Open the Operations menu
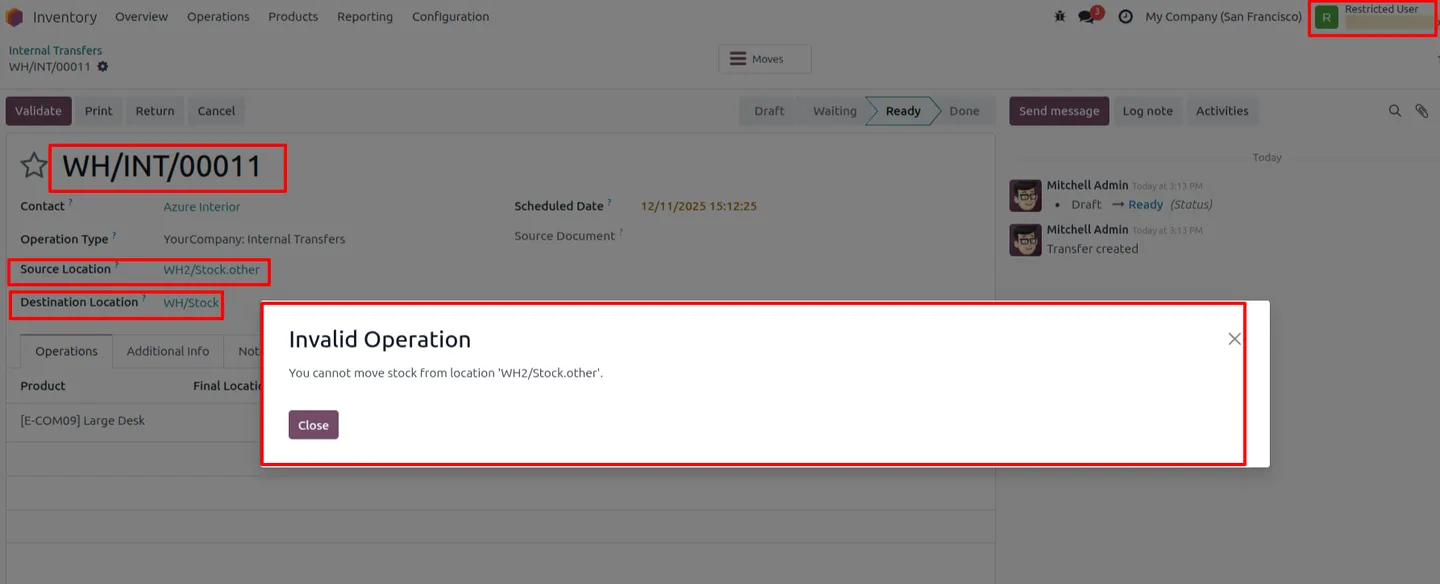 (218, 17)
